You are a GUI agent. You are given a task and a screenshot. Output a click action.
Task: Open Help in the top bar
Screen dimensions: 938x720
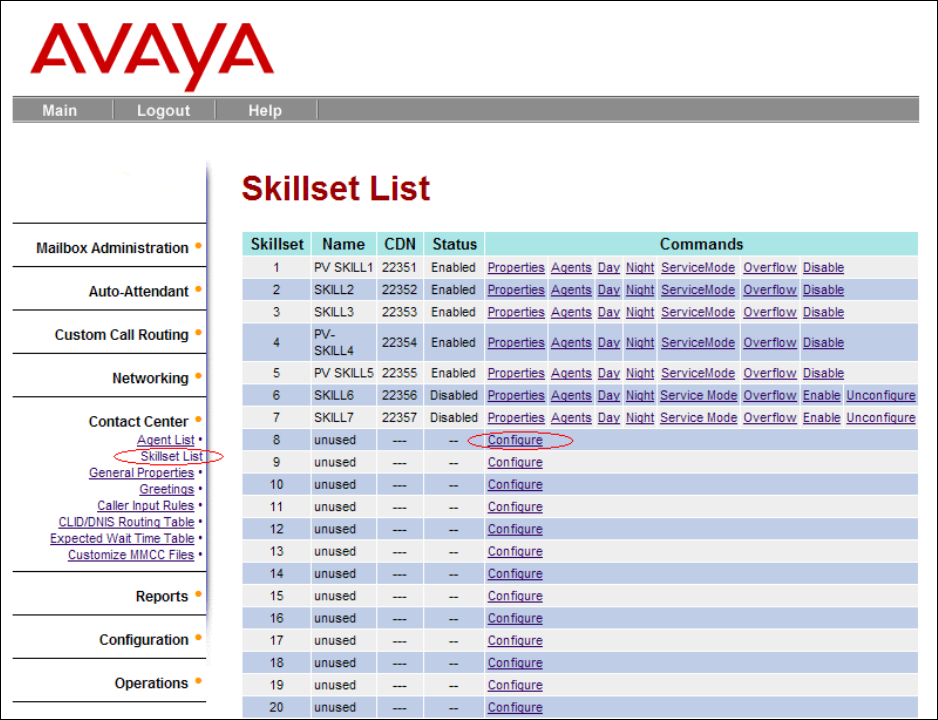click(265, 111)
